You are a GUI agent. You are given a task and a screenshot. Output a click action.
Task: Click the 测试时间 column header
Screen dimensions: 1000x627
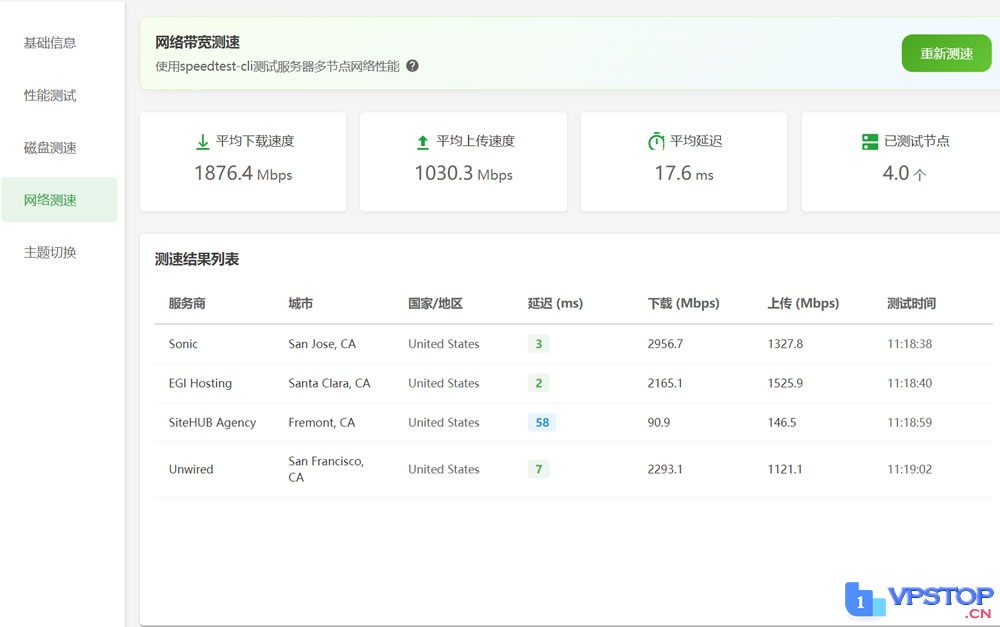(x=911, y=304)
